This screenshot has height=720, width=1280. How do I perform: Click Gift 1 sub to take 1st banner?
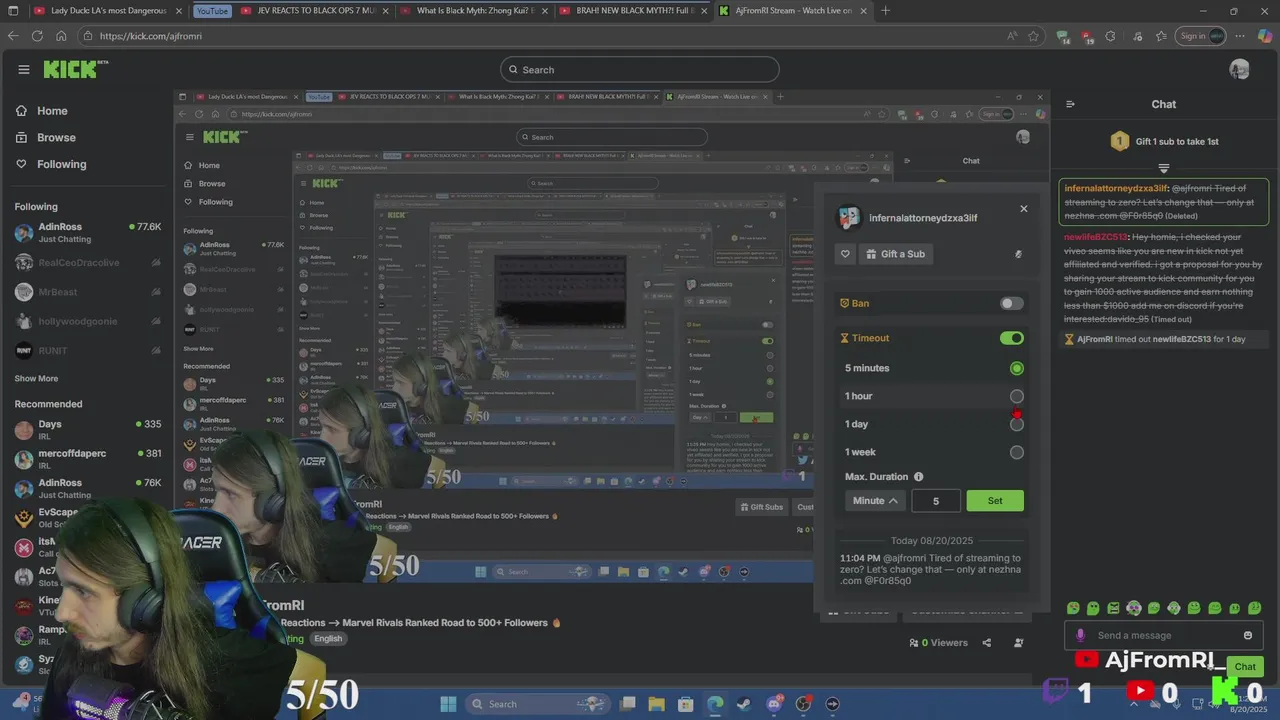pyautogui.click(x=1164, y=141)
